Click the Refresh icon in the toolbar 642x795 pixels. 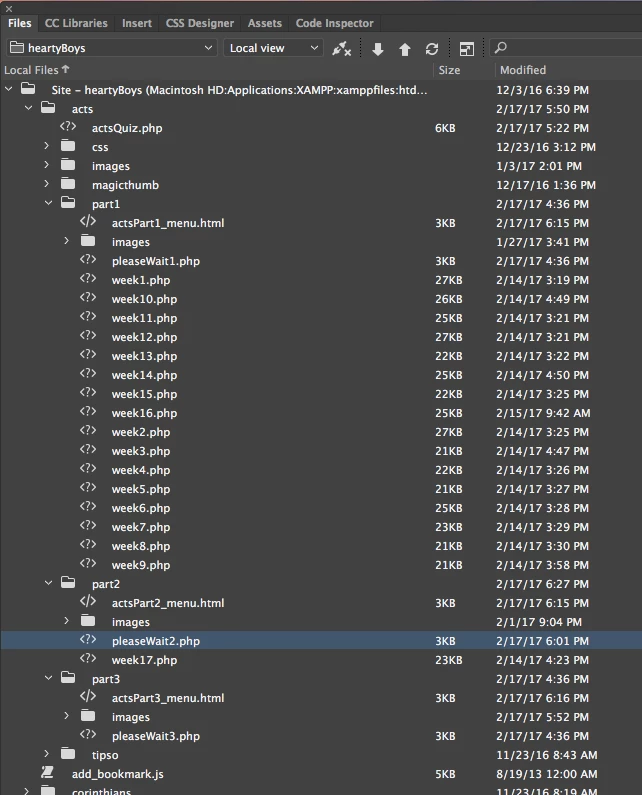[432, 49]
